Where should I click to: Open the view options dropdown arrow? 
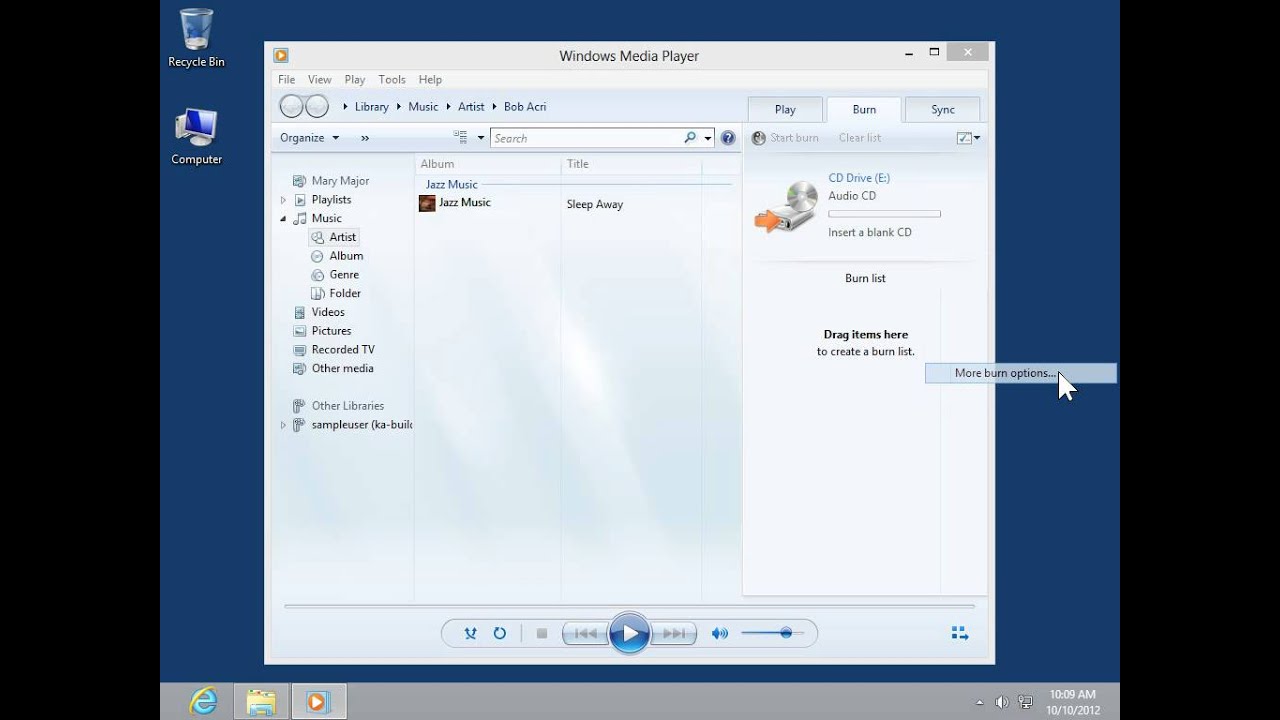coord(481,138)
